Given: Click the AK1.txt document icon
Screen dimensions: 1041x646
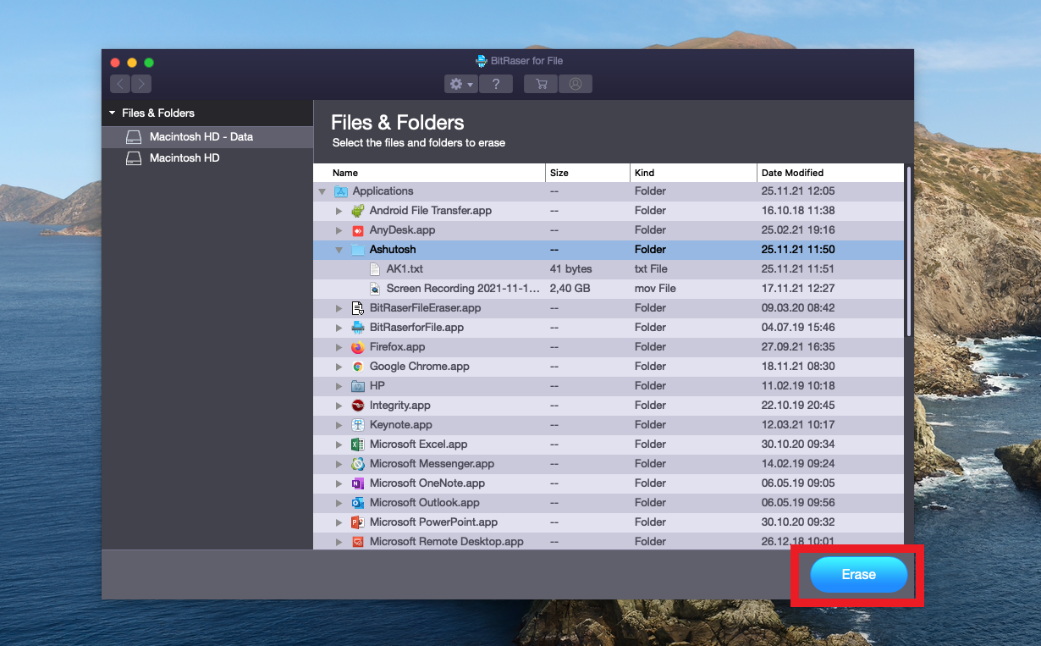Looking at the screenshot, I should pos(374,269).
